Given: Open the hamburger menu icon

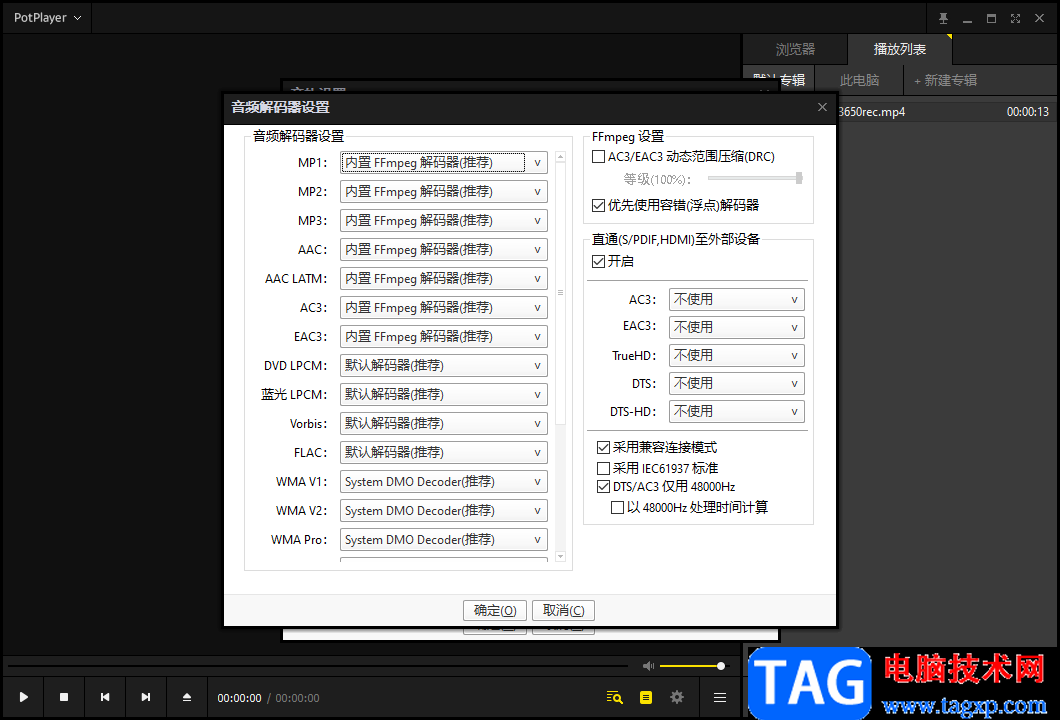Looking at the screenshot, I should pyautogui.click(x=720, y=697).
